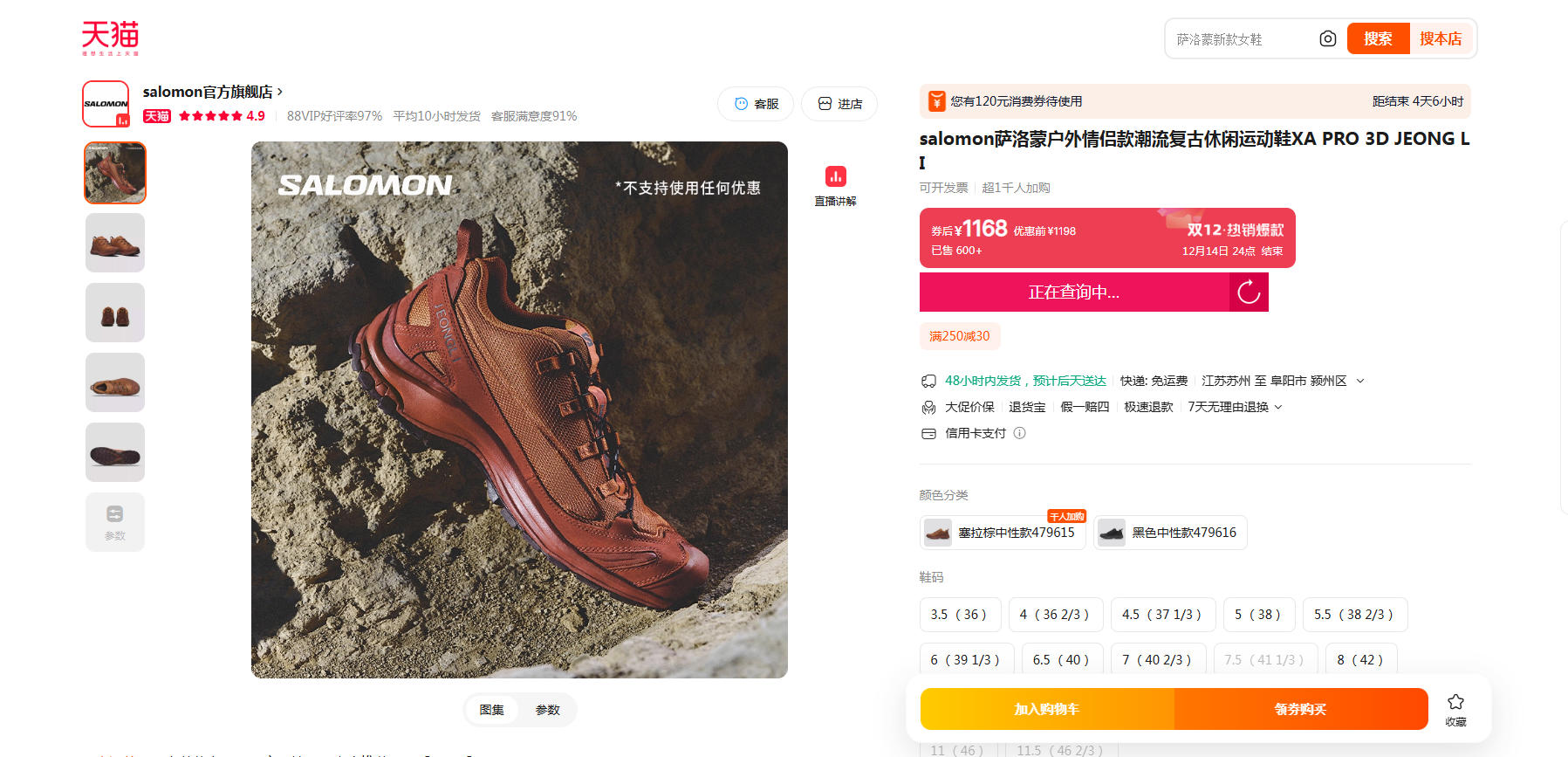This screenshot has height=757, width=1568.
Task: Switch to the 图集 tab
Action: 491,710
